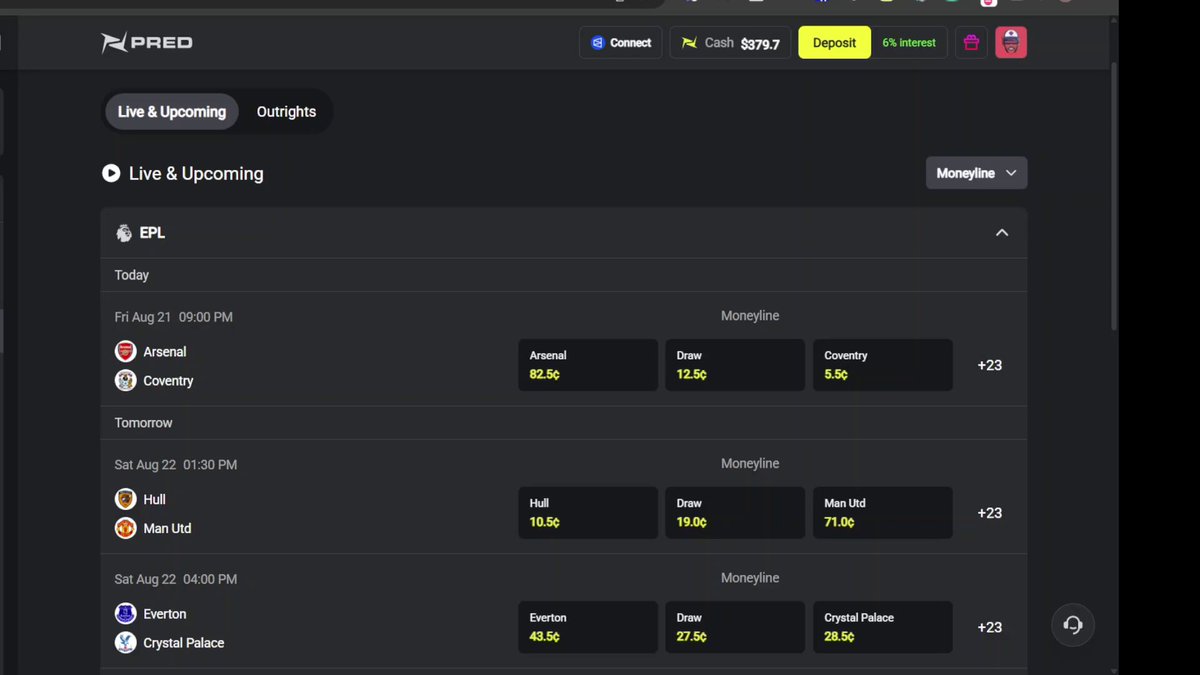Click the Man Utd club crest
Viewport: 1200px width, 675px height.
tap(125, 528)
